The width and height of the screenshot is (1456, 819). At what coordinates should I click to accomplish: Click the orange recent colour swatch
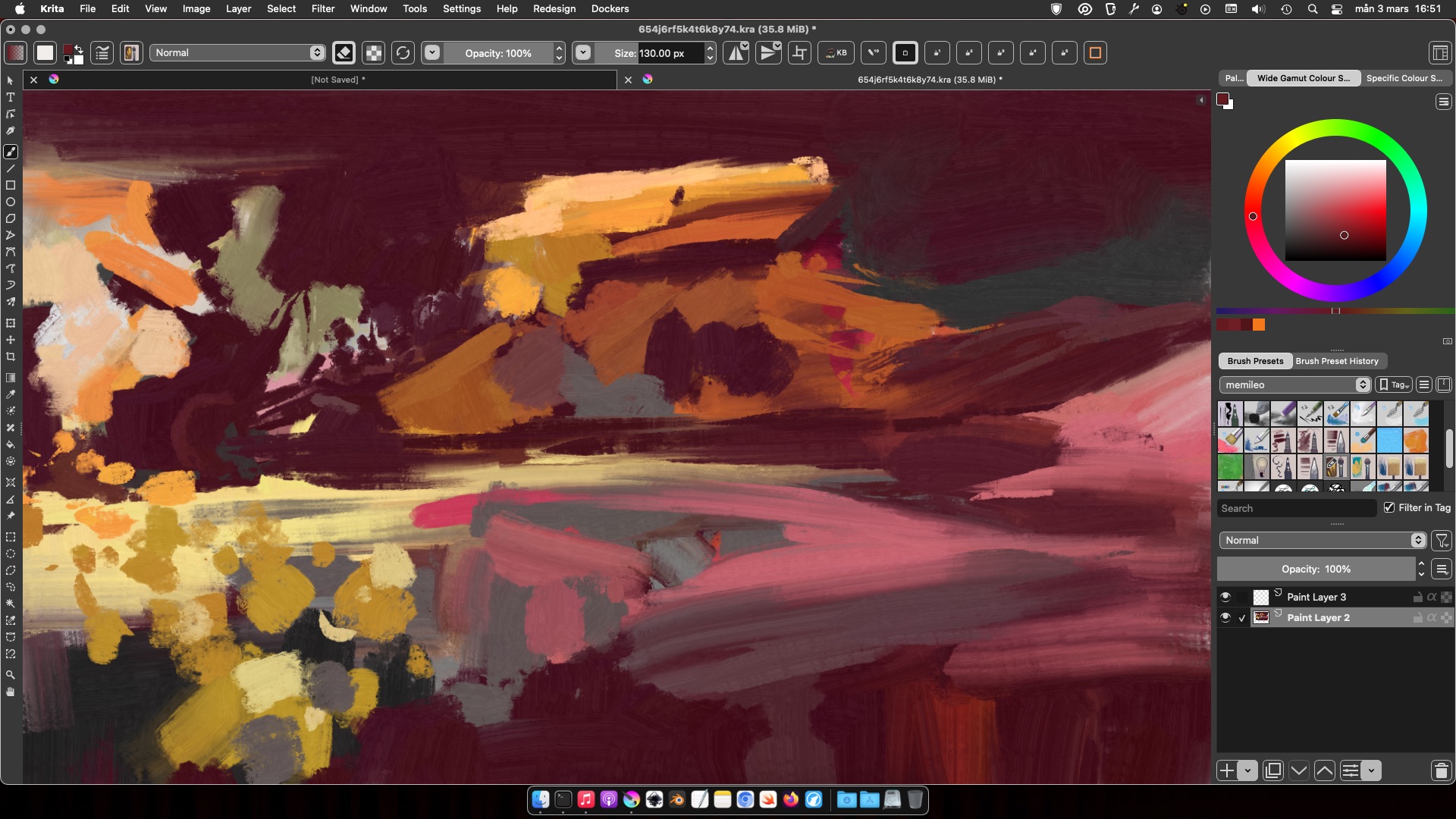[1259, 325]
